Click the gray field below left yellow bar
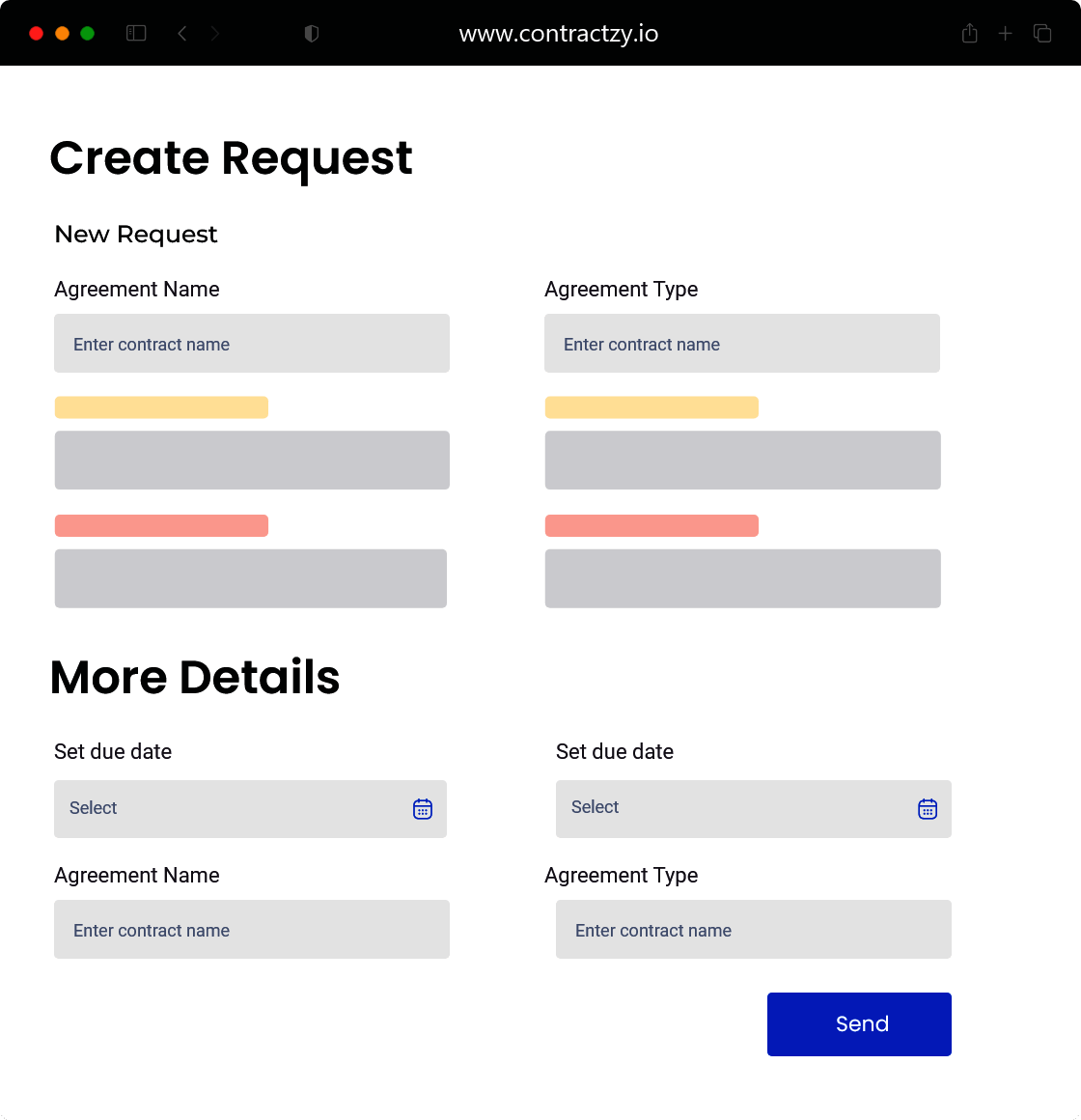 [252, 461]
